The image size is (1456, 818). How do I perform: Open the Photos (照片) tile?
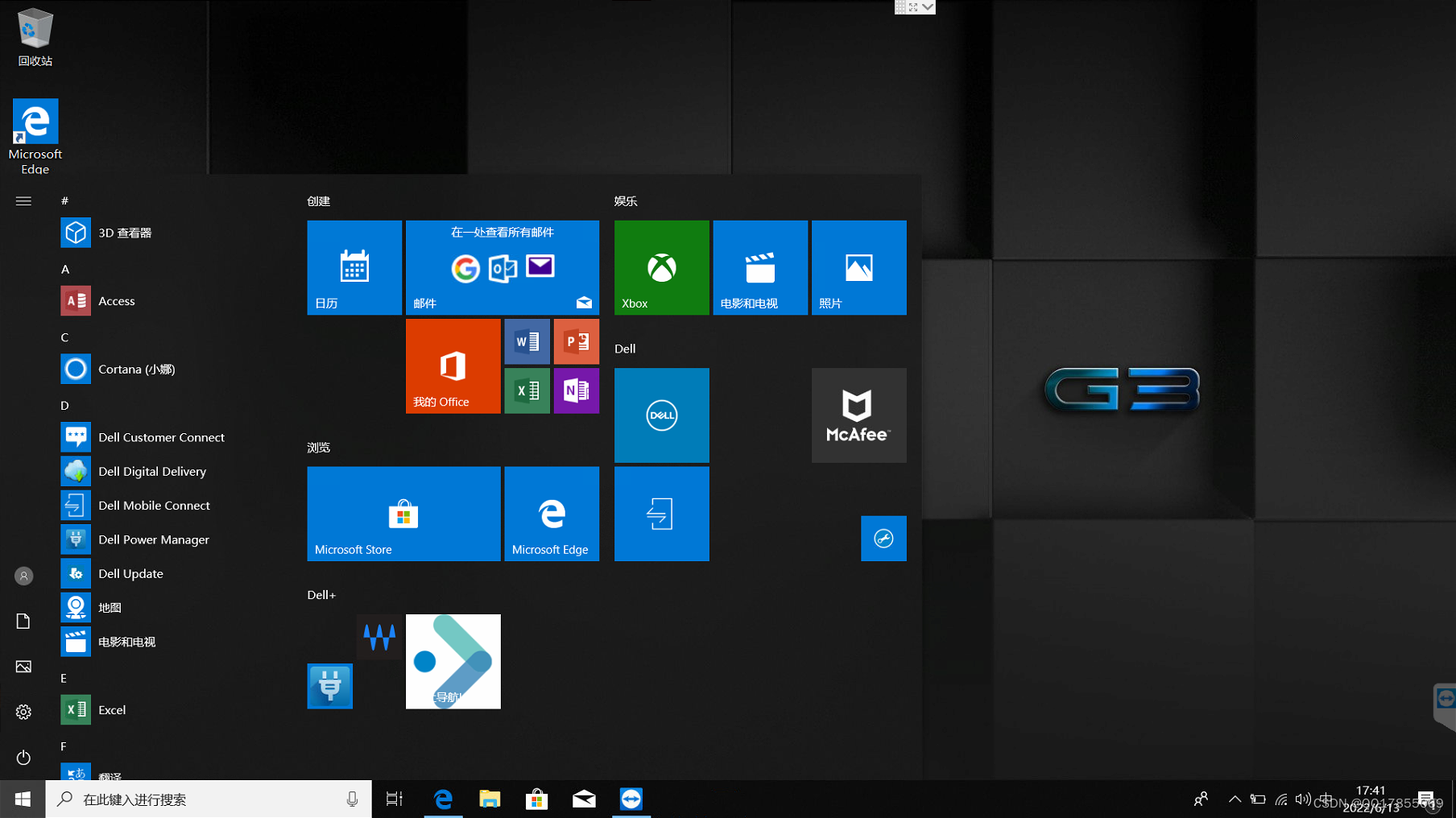pyautogui.click(x=859, y=267)
